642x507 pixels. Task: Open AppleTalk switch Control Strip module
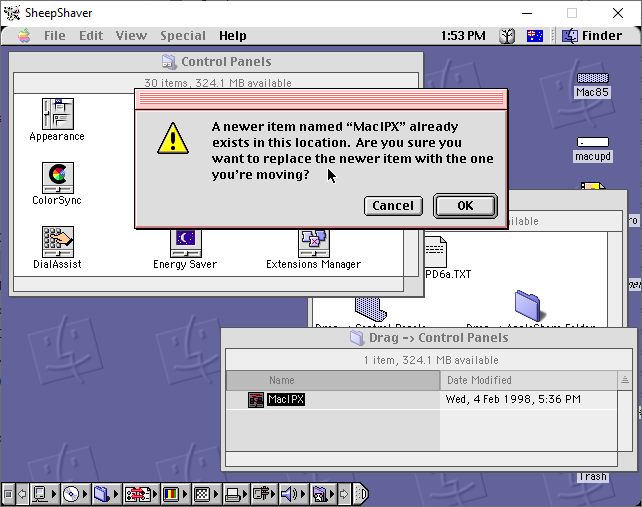click(44, 494)
